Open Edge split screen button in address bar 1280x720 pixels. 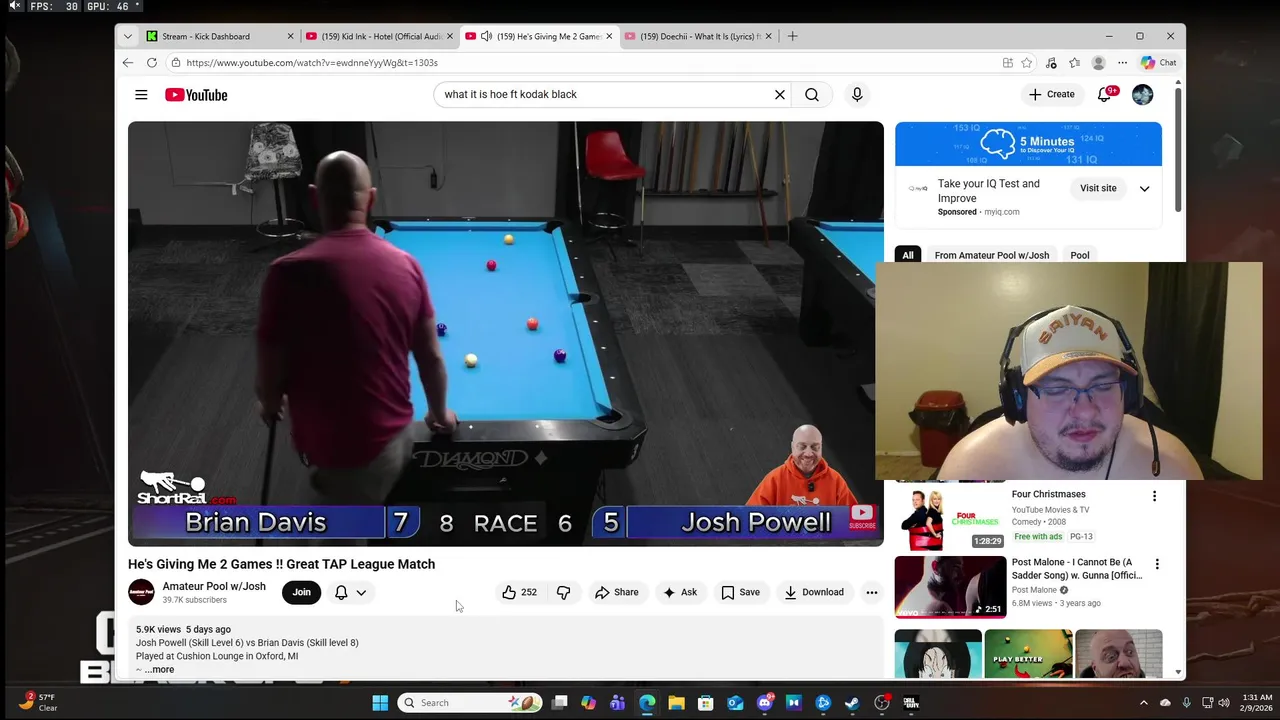point(1008,62)
